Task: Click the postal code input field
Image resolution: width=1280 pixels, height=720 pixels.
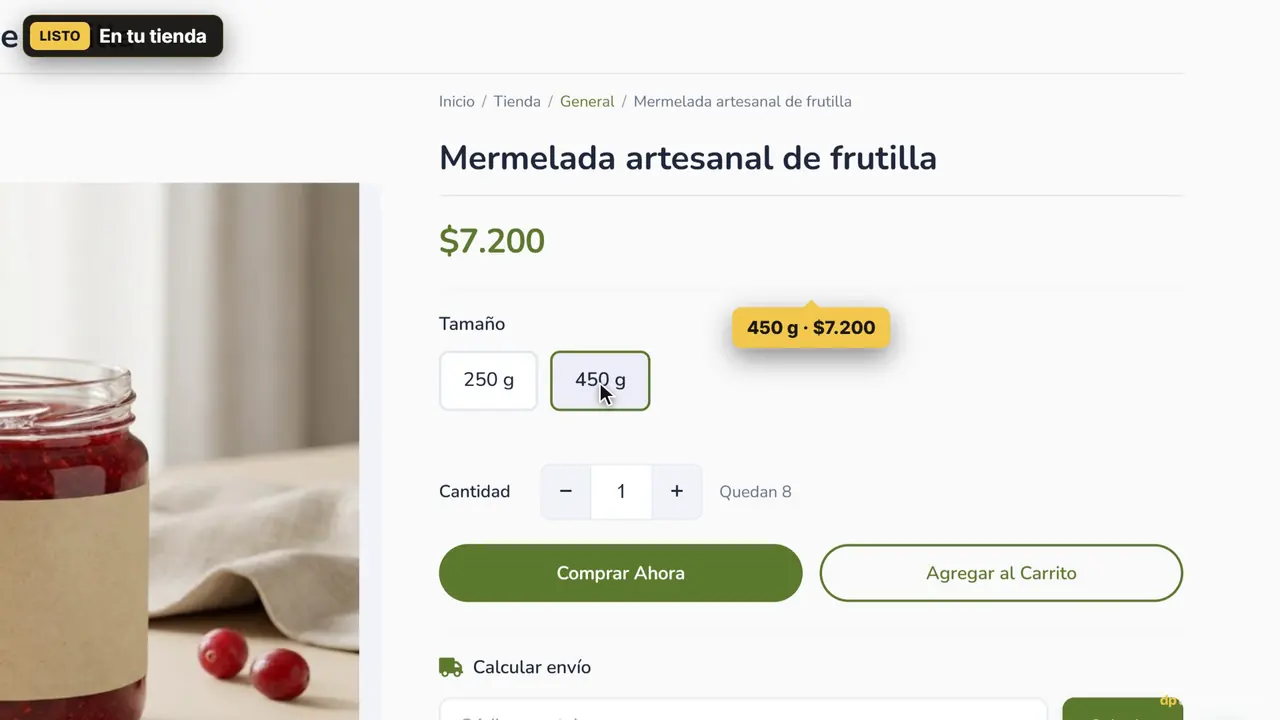Action: click(743, 709)
